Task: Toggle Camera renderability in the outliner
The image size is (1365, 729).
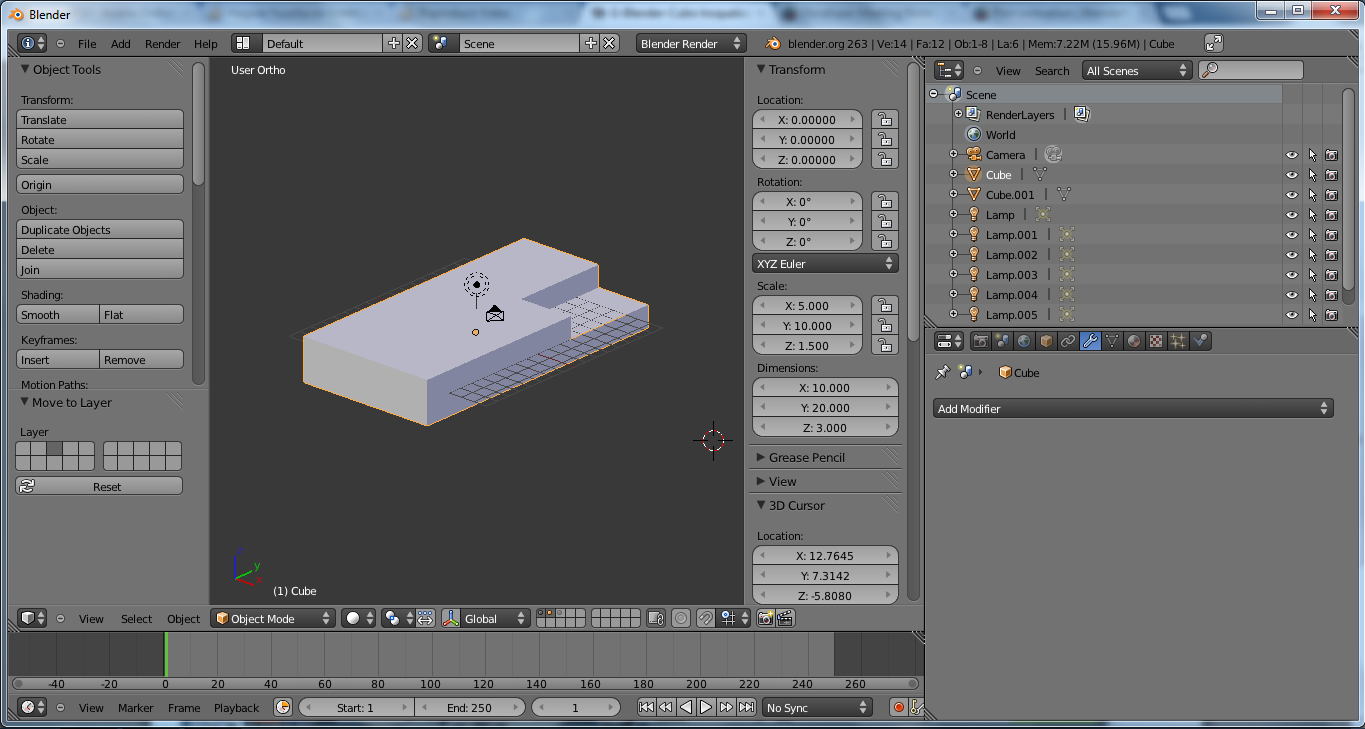Action: coord(1331,155)
